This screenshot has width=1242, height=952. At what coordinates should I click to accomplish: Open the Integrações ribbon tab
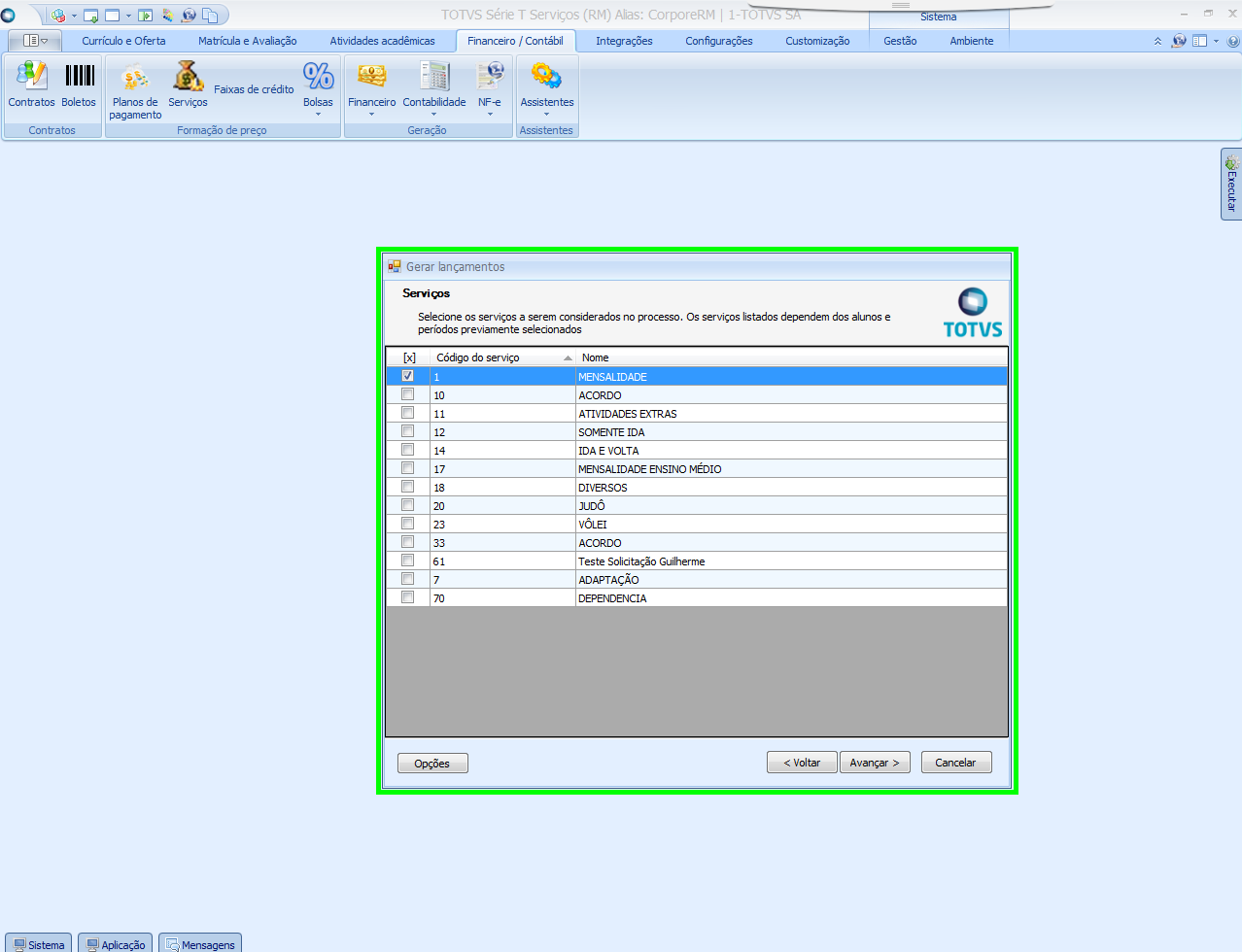click(624, 41)
